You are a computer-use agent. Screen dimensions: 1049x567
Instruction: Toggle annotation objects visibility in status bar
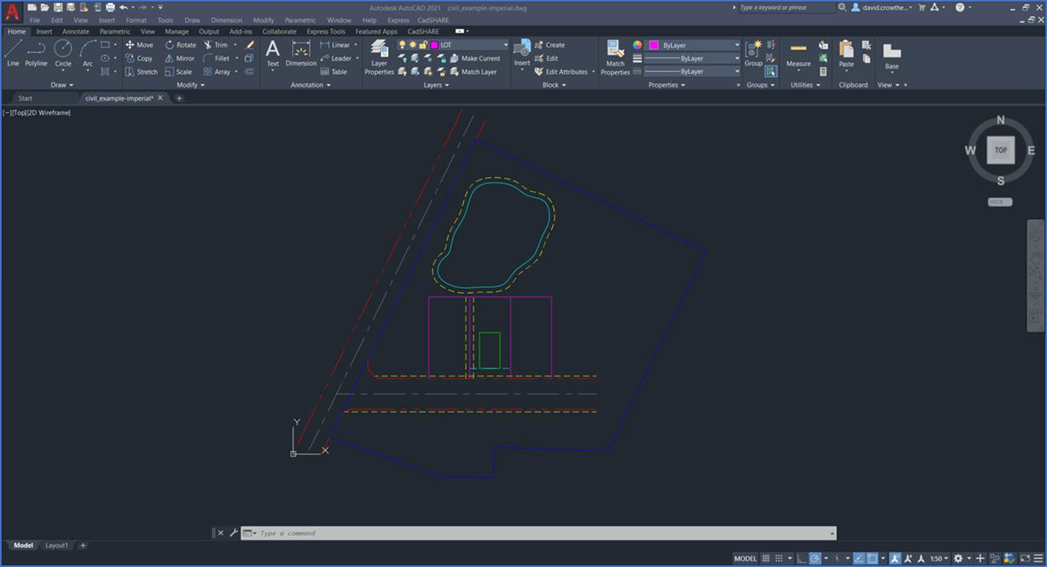pyautogui.click(x=894, y=558)
